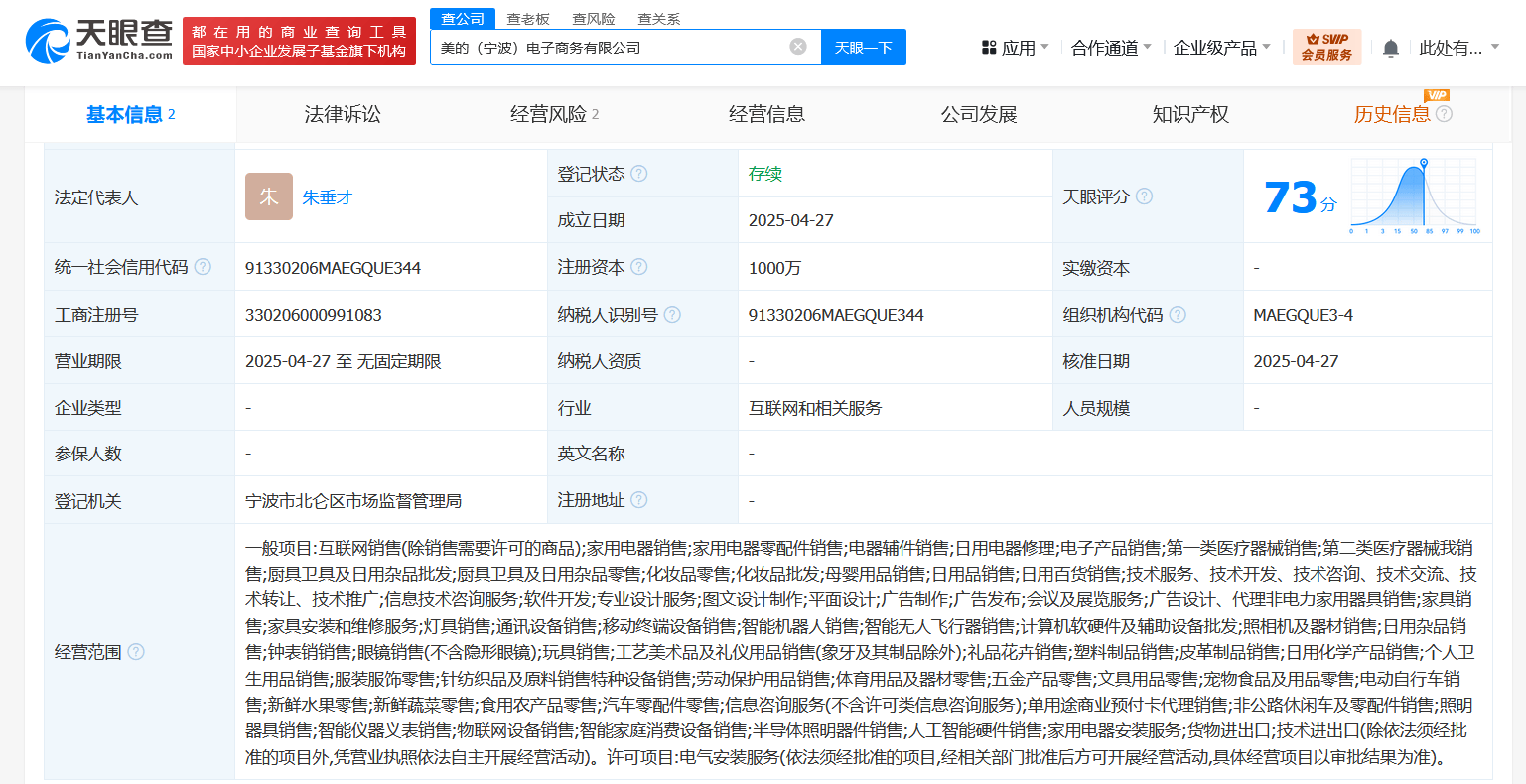Click the 天眼一下 search button
The width and height of the screenshot is (1526, 784).
[863, 46]
